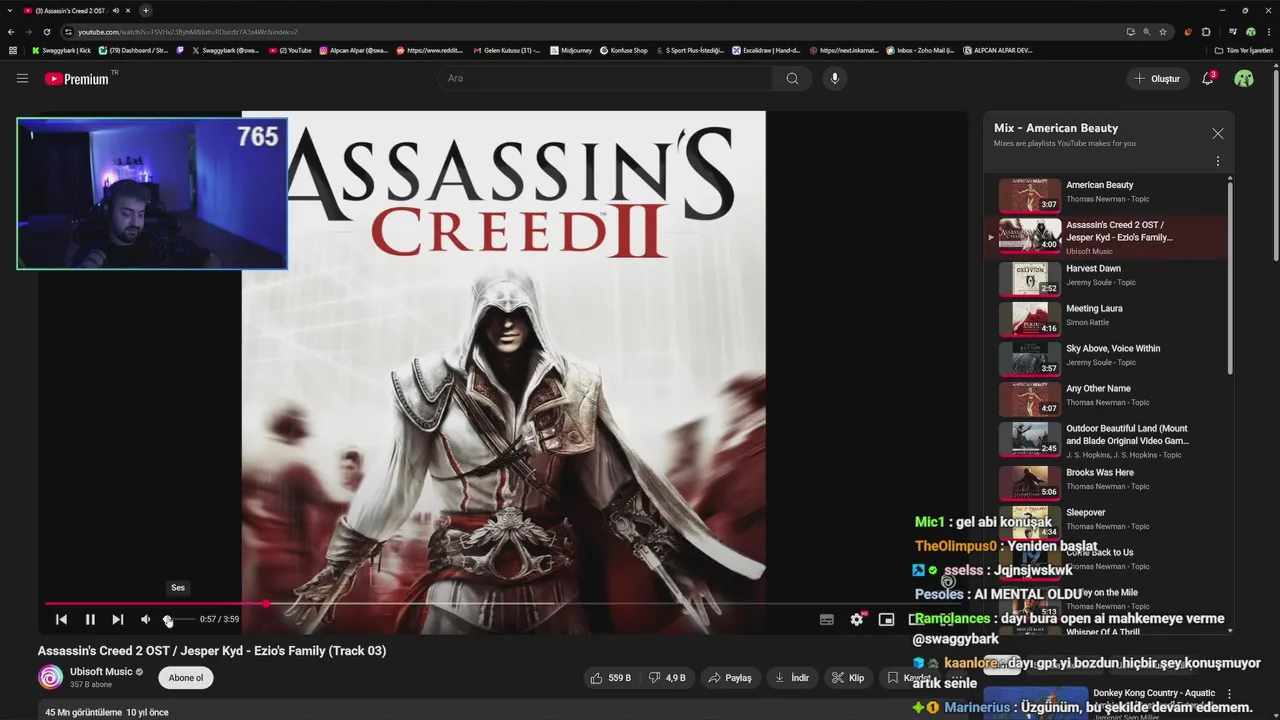Open the account avatar menu
1280x720 pixels.
pos(1244,78)
